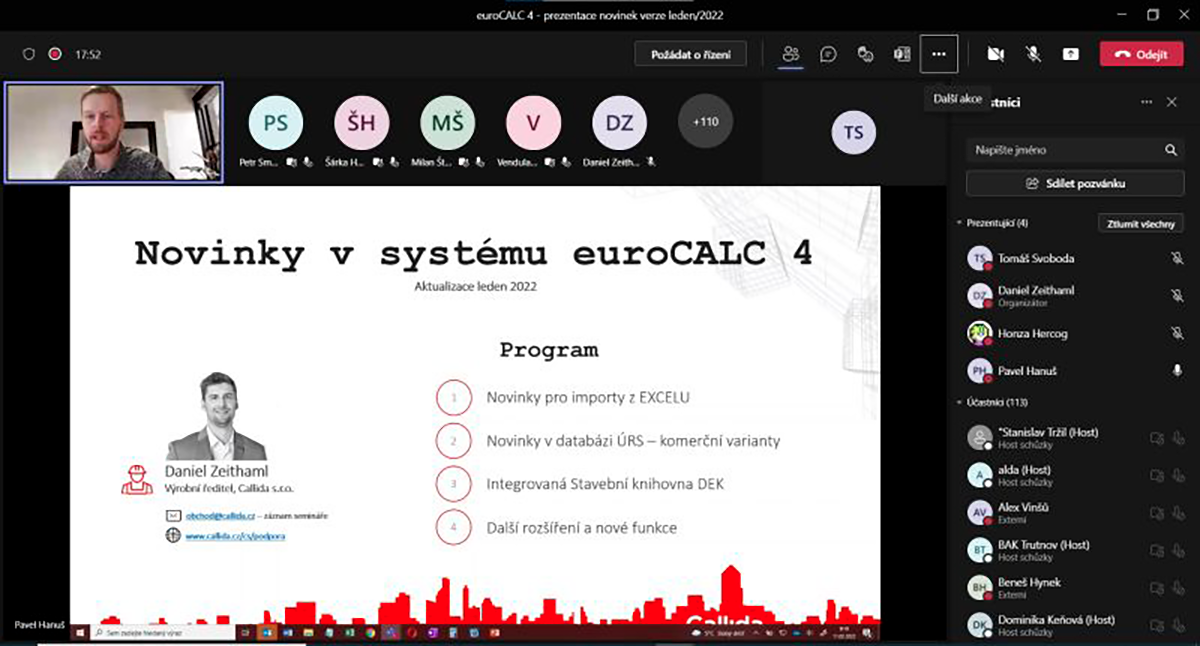Toggle the camera in meeting toolbar

(995, 54)
